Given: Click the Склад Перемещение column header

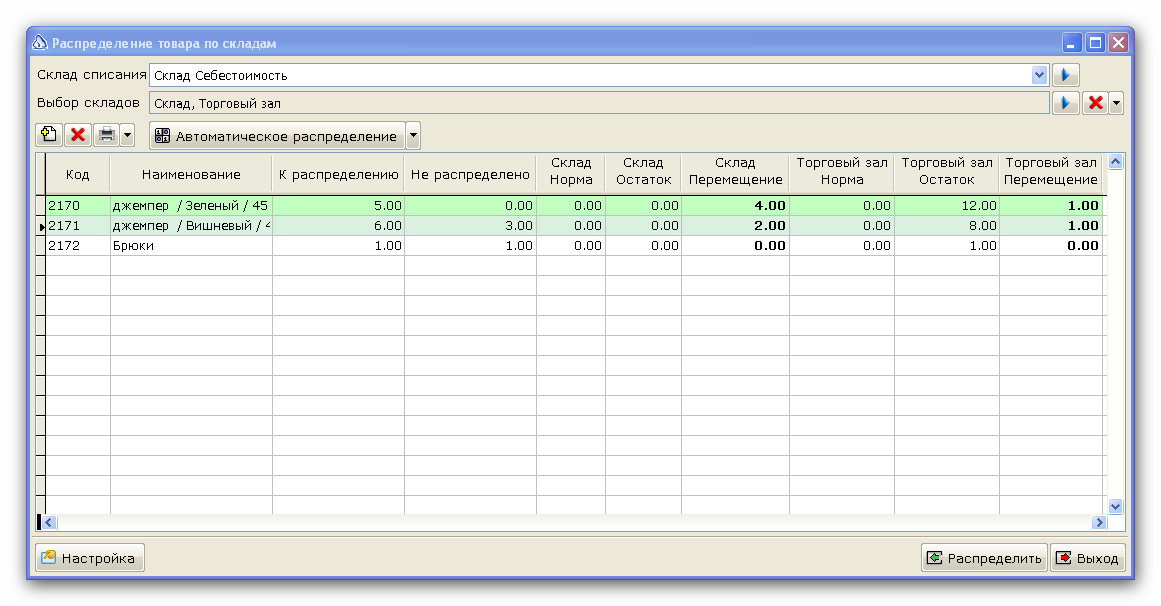Looking at the screenshot, I should coord(735,171).
